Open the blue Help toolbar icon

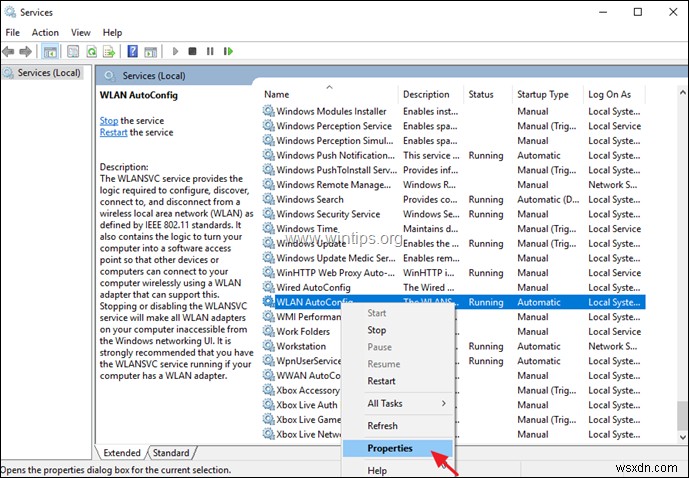click(x=132, y=51)
